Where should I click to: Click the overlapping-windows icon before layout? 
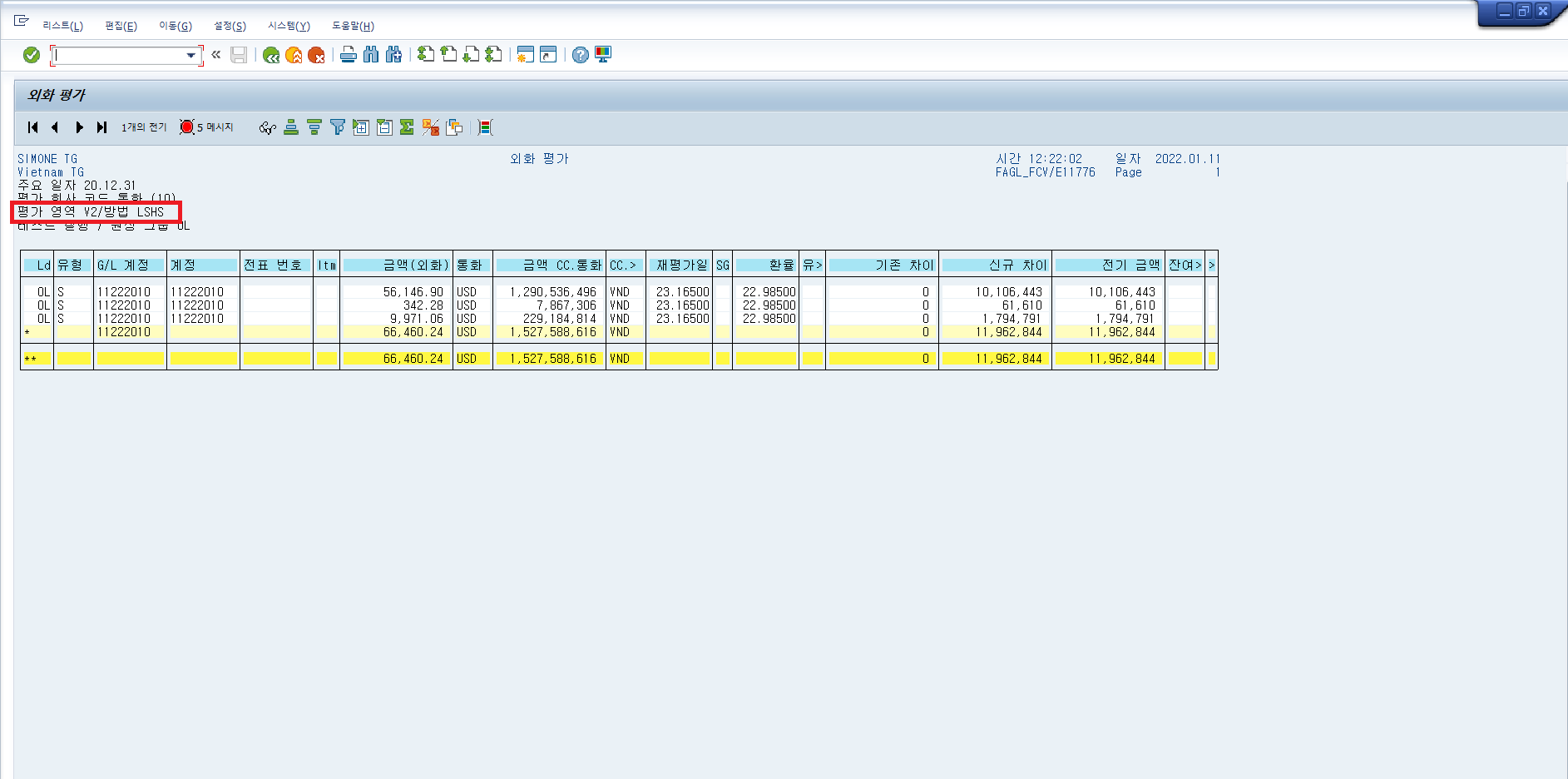454,127
